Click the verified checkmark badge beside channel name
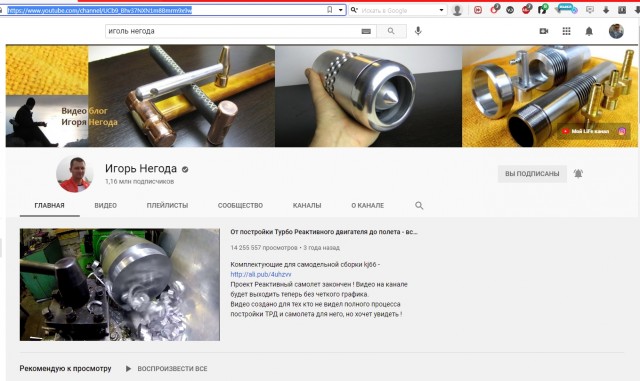The width and height of the screenshot is (640, 381). coord(185,169)
